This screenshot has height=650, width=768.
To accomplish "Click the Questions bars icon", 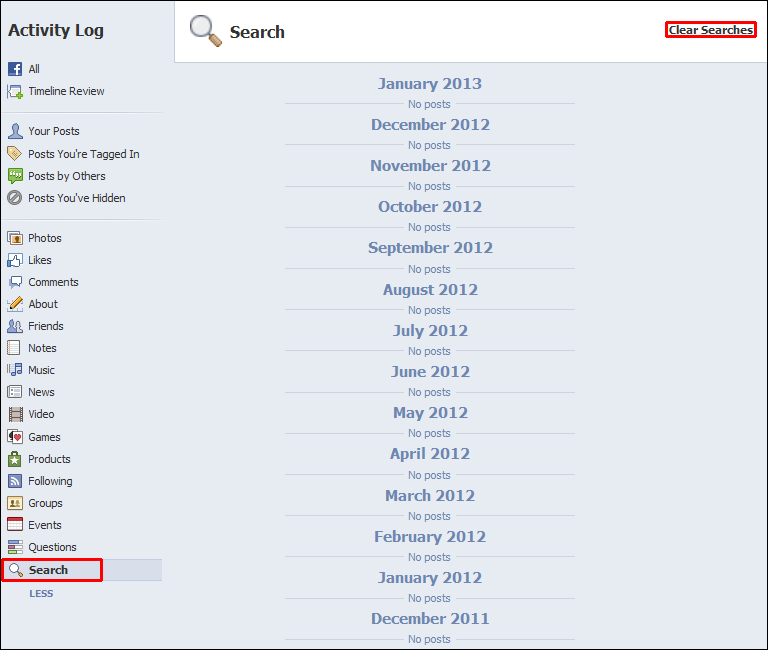I will point(15,547).
